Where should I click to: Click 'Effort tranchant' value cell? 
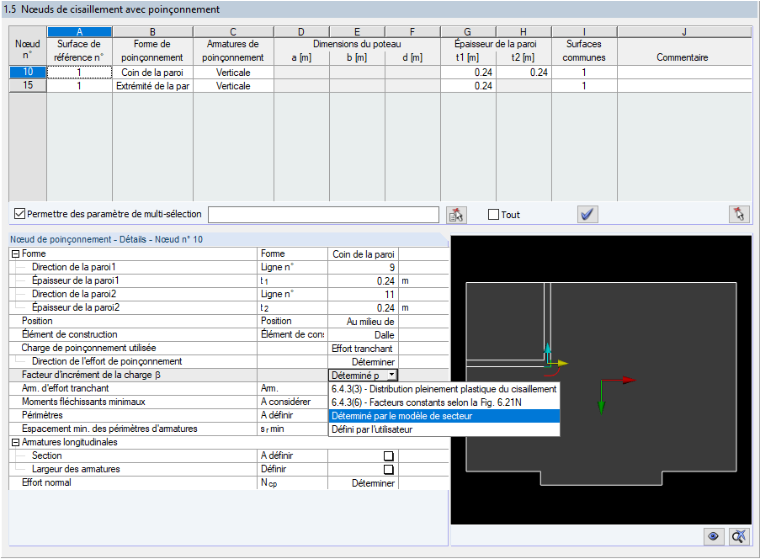tap(363, 349)
